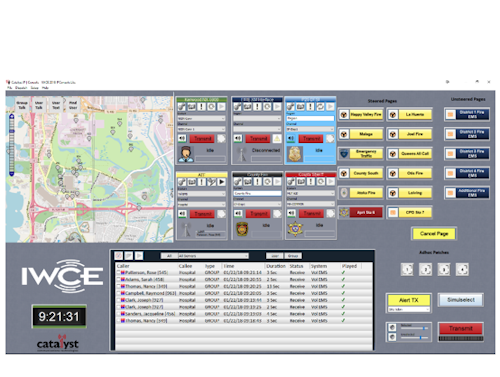500x377 pixels.
Task: Click the fire icon beside La Huerta
Action: coord(393,115)
